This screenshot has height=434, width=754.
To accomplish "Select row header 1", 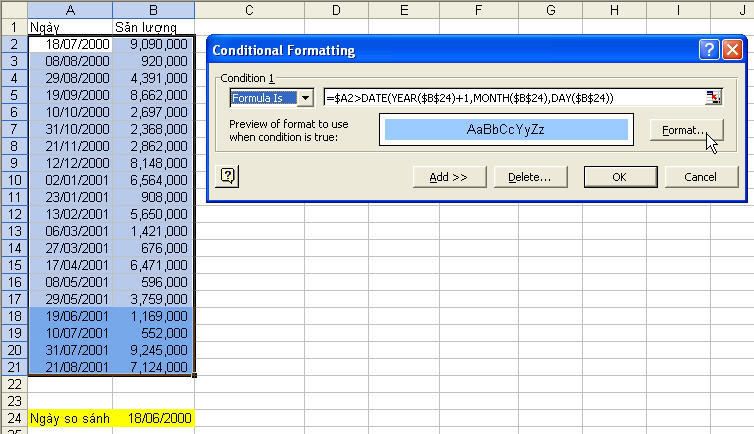I will coord(14,27).
